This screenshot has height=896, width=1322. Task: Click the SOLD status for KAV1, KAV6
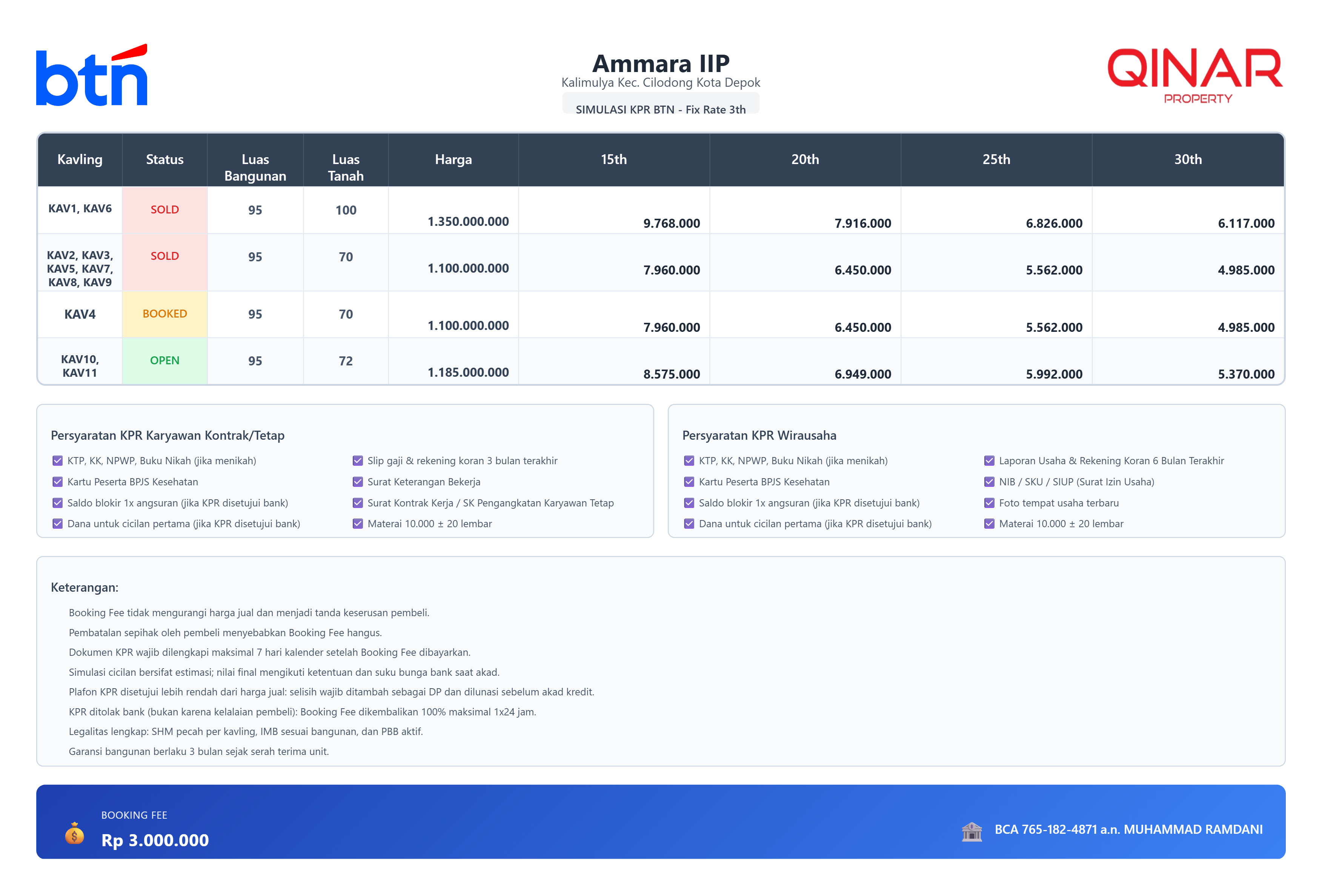click(x=164, y=209)
